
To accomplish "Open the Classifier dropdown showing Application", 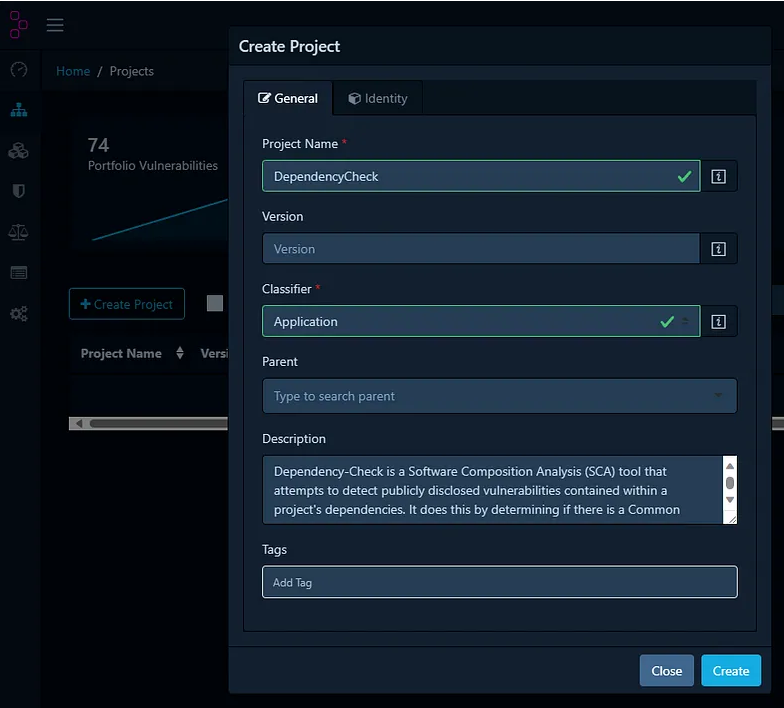I will tap(481, 322).
